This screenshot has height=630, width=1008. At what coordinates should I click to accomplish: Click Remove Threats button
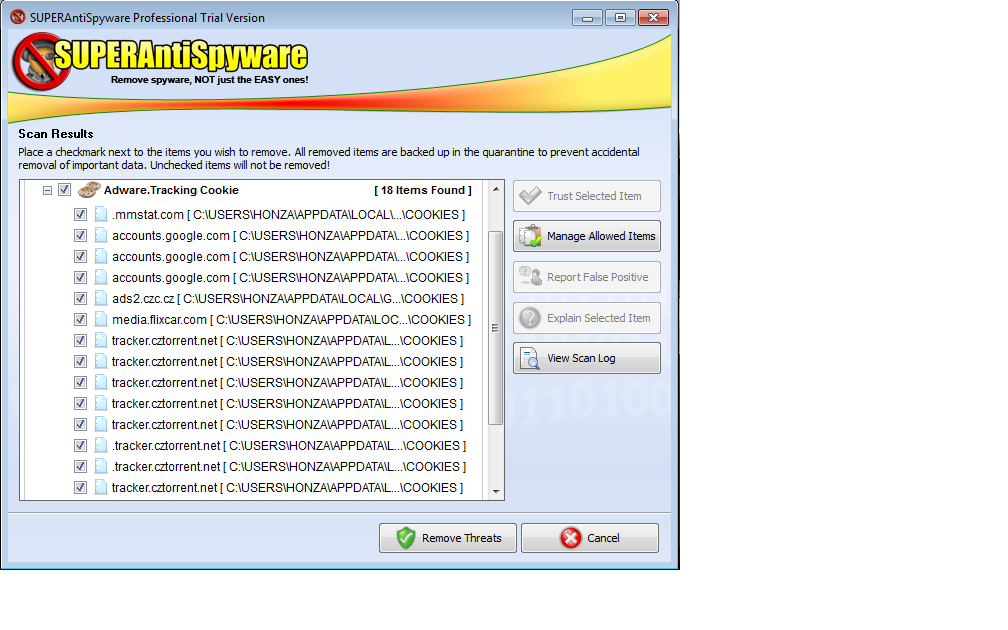[x=447, y=538]
